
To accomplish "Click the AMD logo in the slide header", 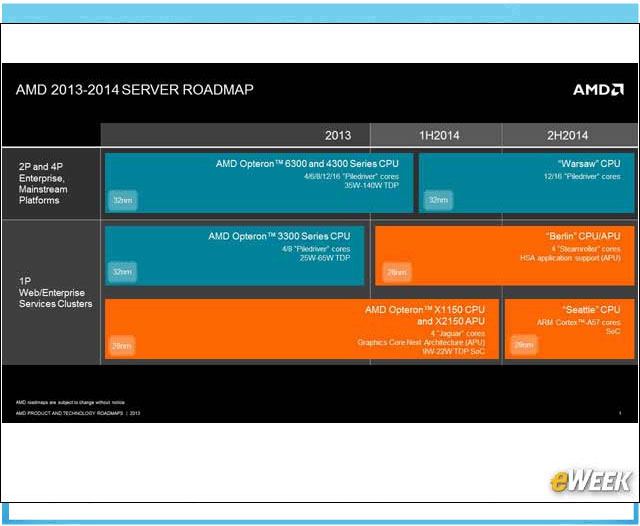I will tap(597, 90).
